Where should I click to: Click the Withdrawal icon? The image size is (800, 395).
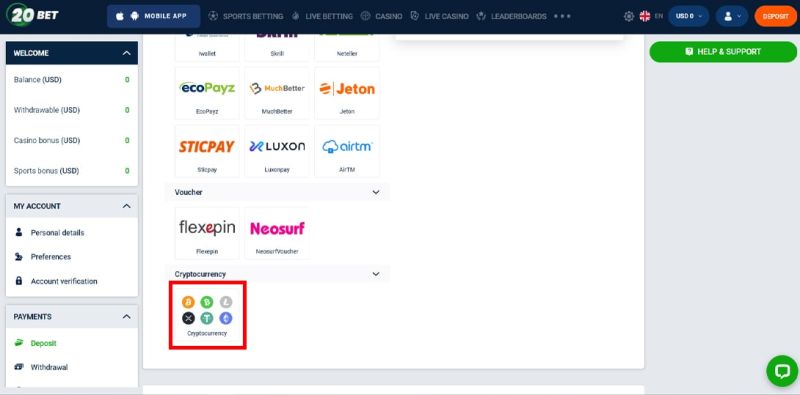[19, 367]
